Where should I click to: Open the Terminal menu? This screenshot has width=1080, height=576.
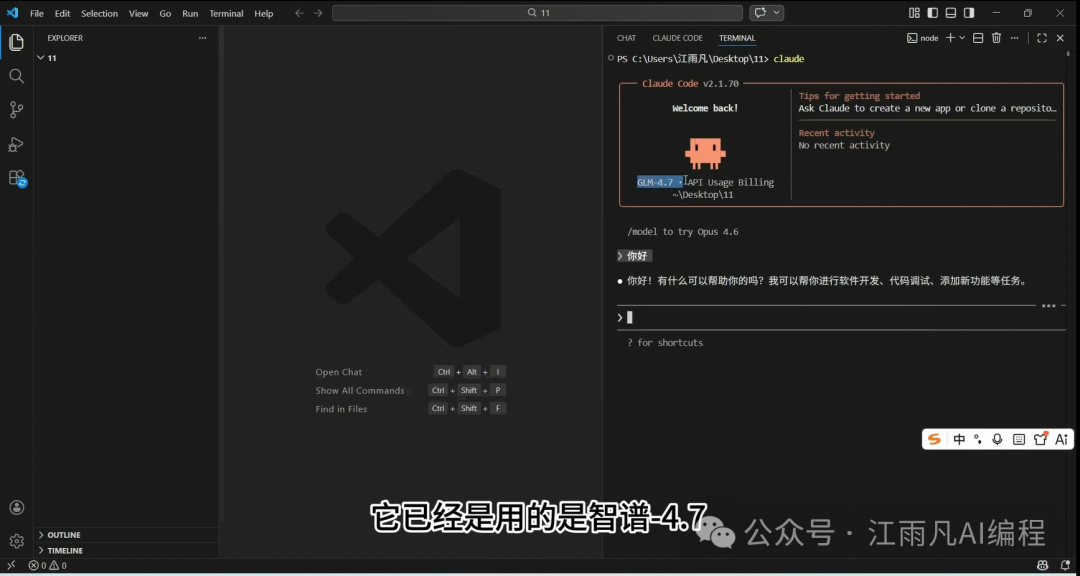click(x=226, y=13)
